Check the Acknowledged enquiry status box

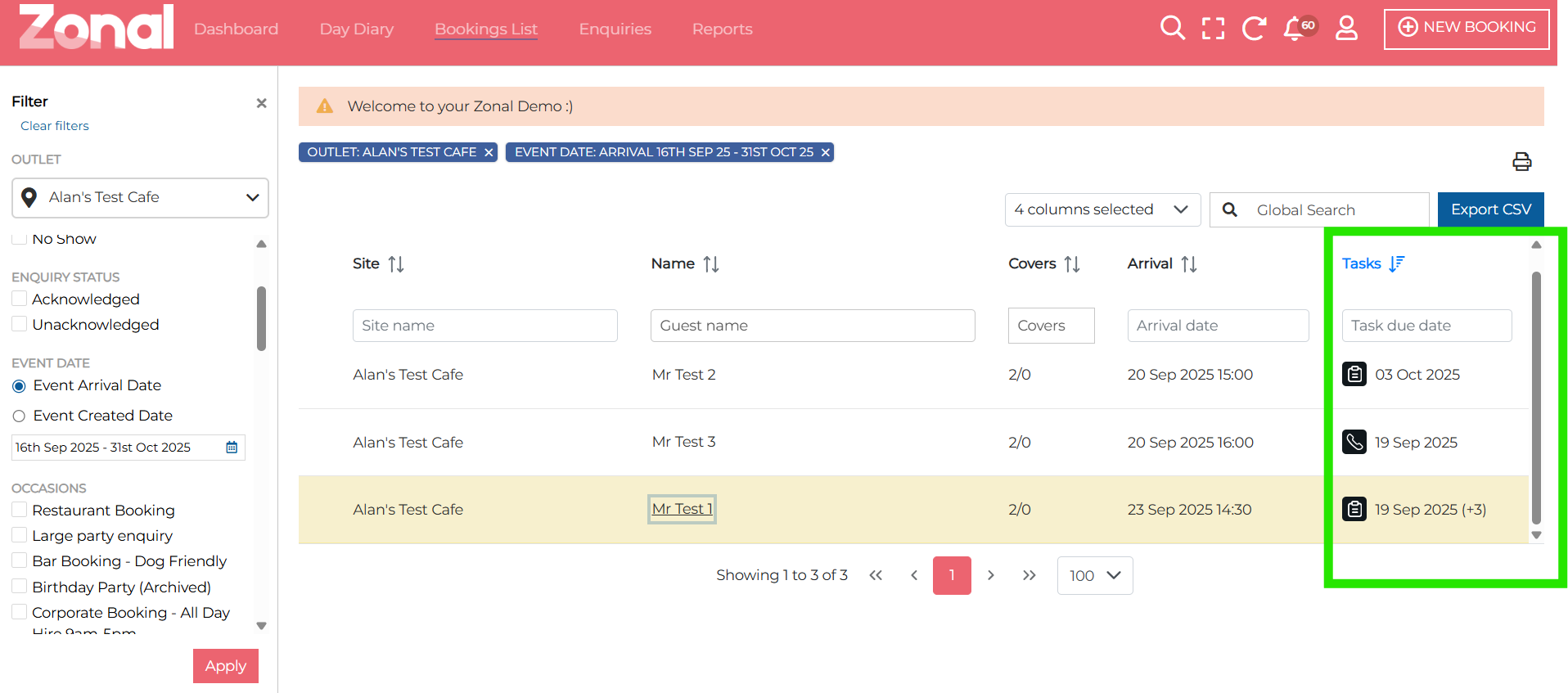(20, 299)
